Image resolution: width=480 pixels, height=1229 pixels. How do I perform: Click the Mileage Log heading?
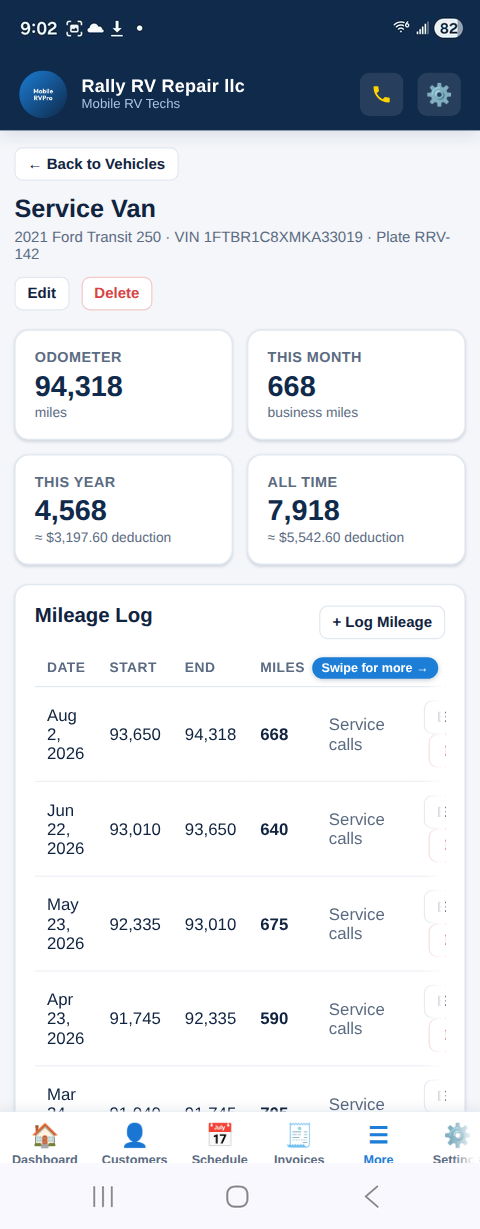94,615
